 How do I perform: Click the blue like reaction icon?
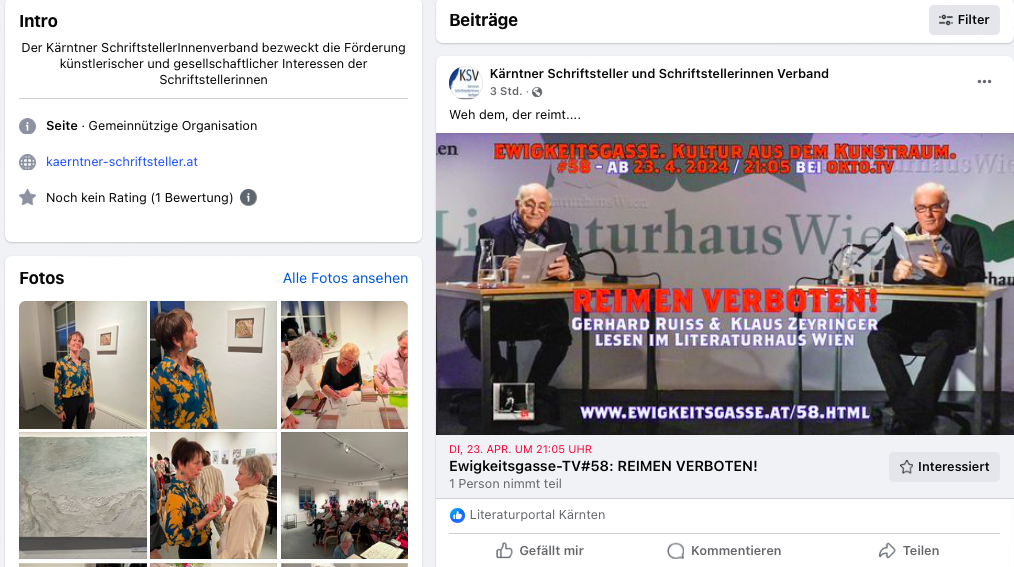tap(457, 515)
